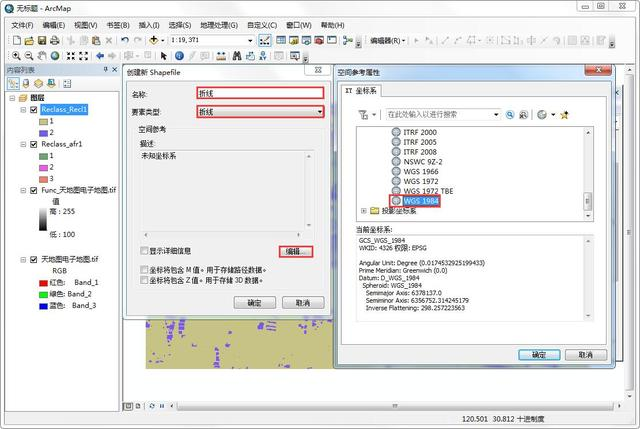
Task: Click the Fixed Zoom In arrows icon
Action: point(71,56)
